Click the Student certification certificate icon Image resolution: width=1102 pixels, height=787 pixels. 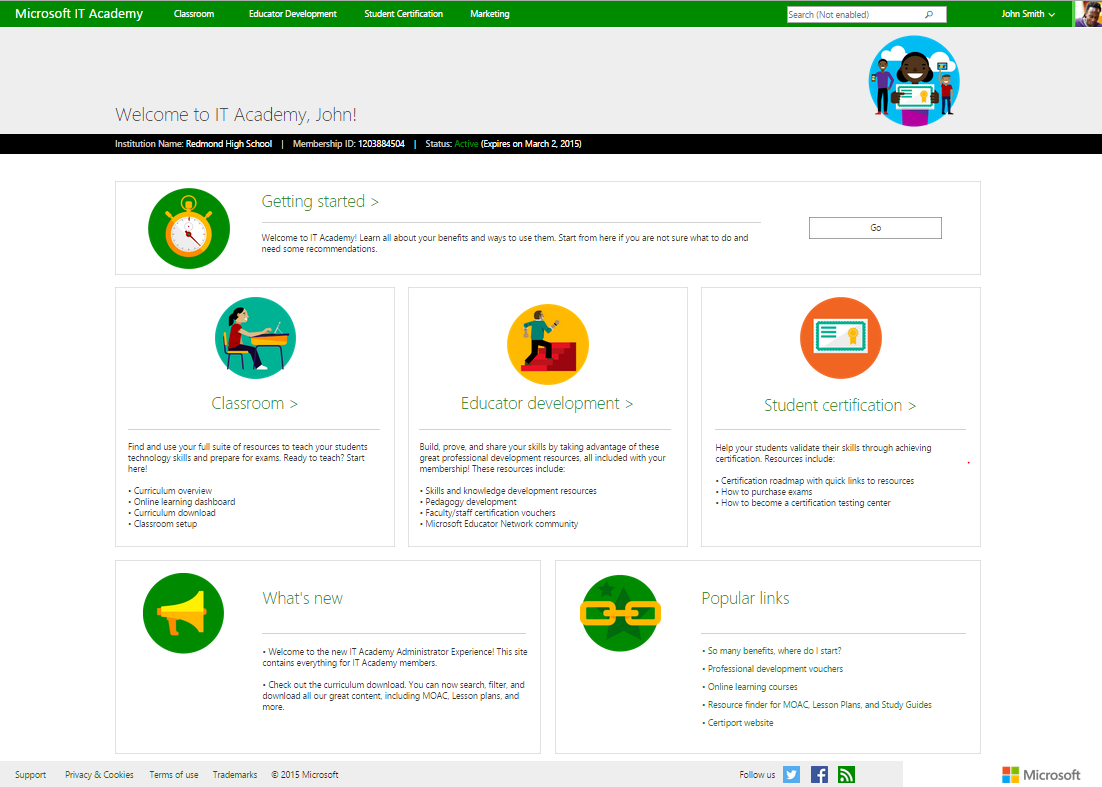(841, 338)
